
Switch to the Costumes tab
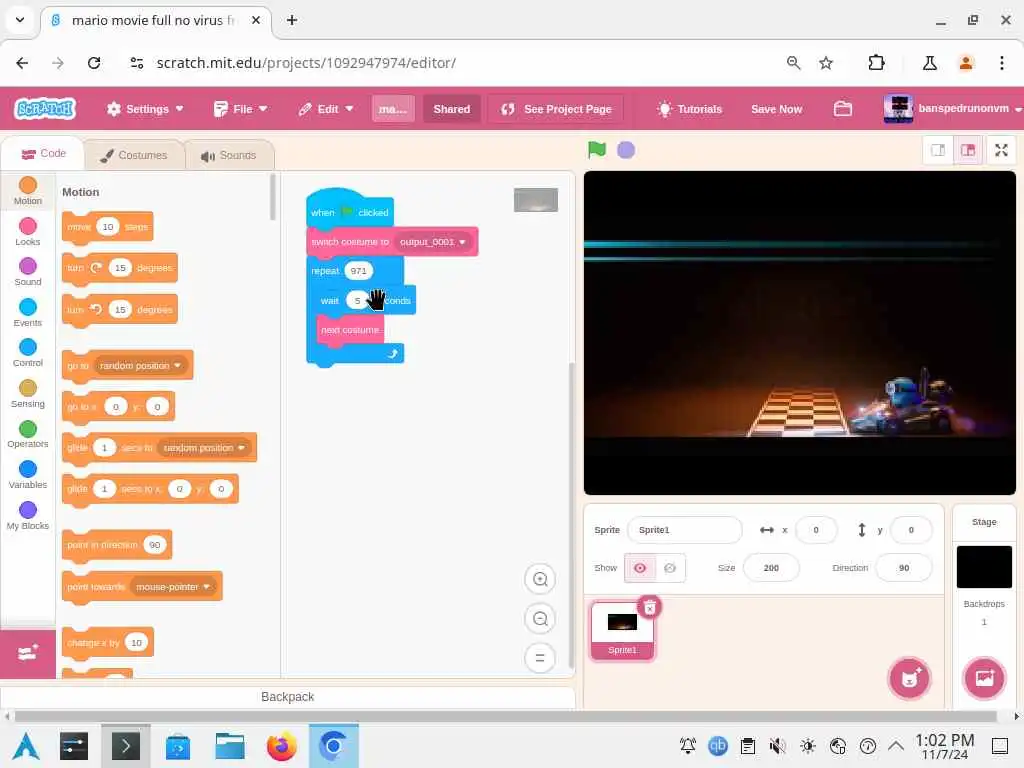click(134, 155)
